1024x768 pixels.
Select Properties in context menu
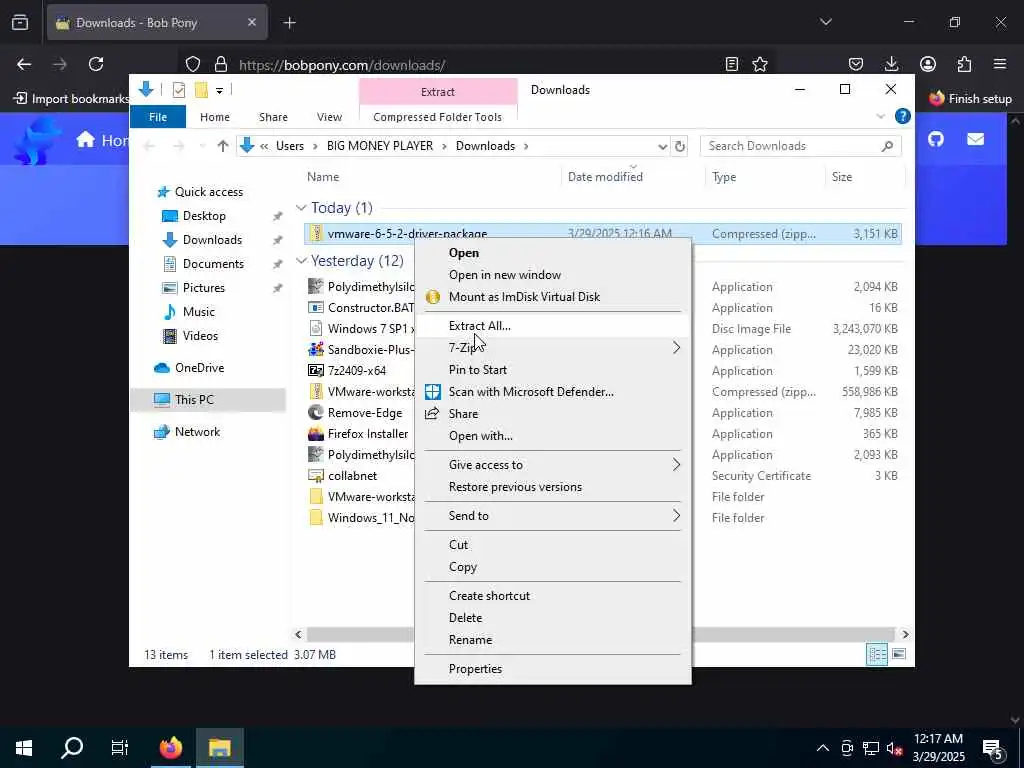pos(552,669)
